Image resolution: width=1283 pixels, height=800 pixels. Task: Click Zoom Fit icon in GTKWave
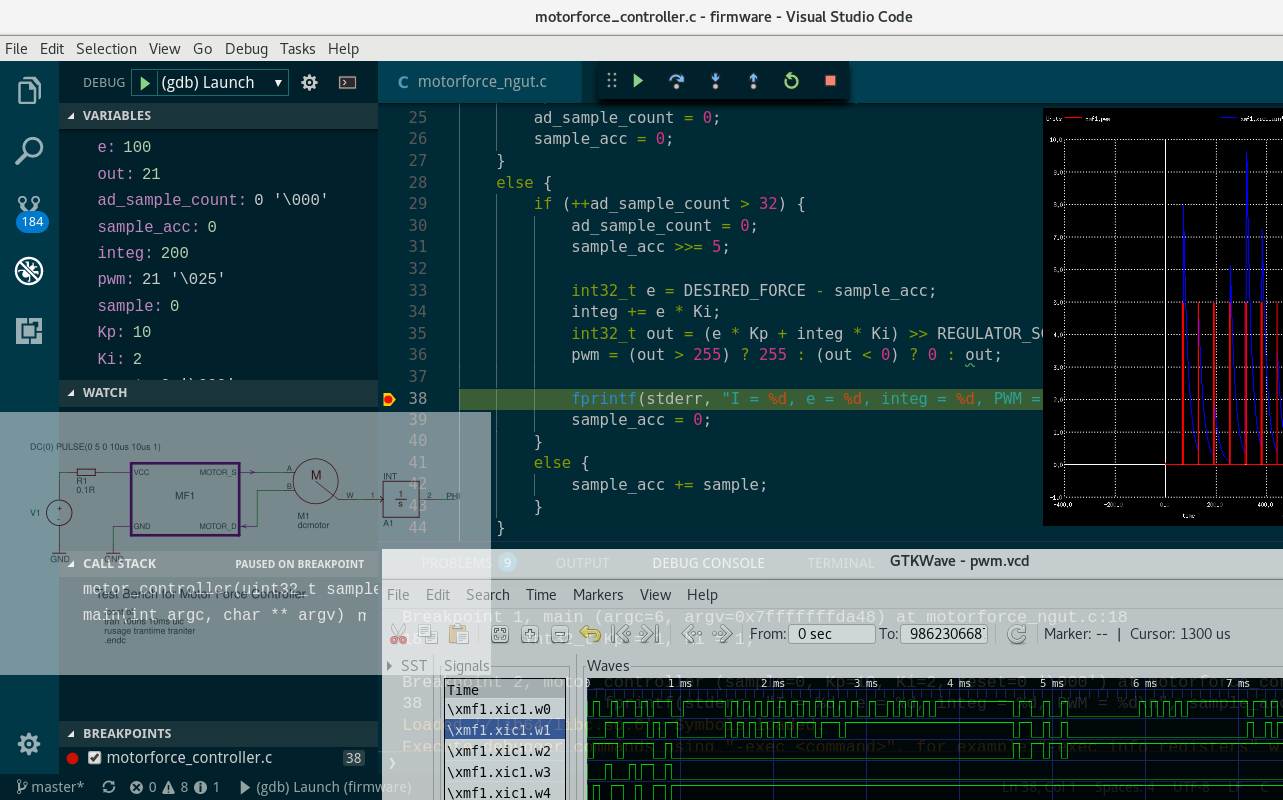point(500,633)
